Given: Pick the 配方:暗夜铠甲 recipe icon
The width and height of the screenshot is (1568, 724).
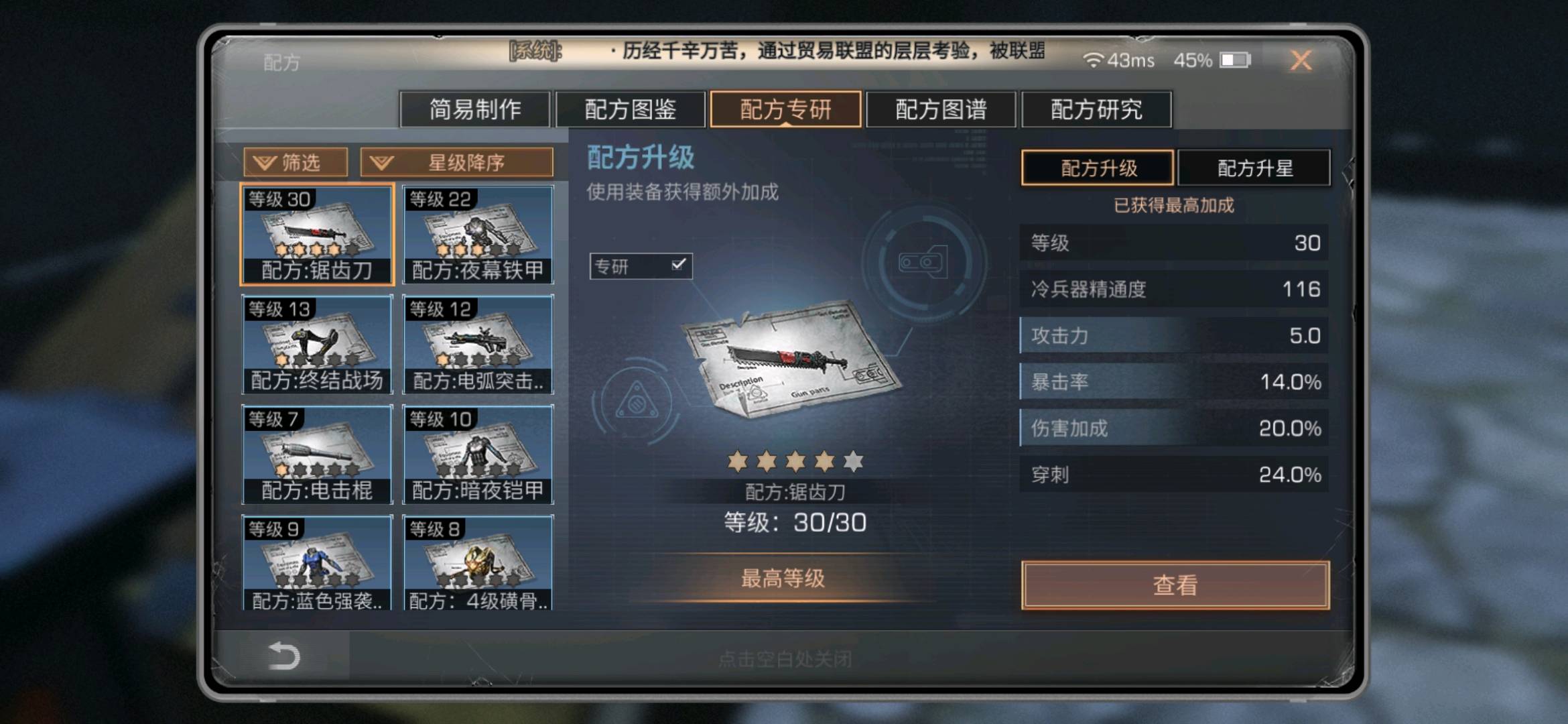Looking at the screenshot, I should click(x=478, y=455).
